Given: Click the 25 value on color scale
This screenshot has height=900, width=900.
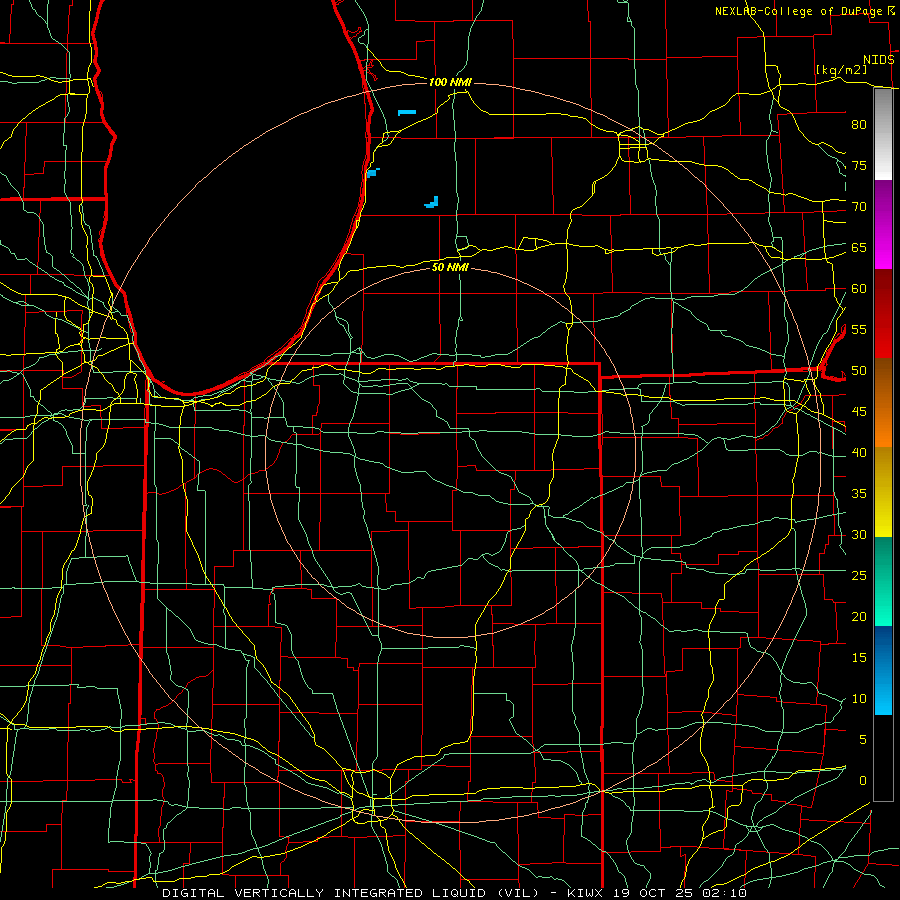Looking at the screenshot, I should coord(859,575).
